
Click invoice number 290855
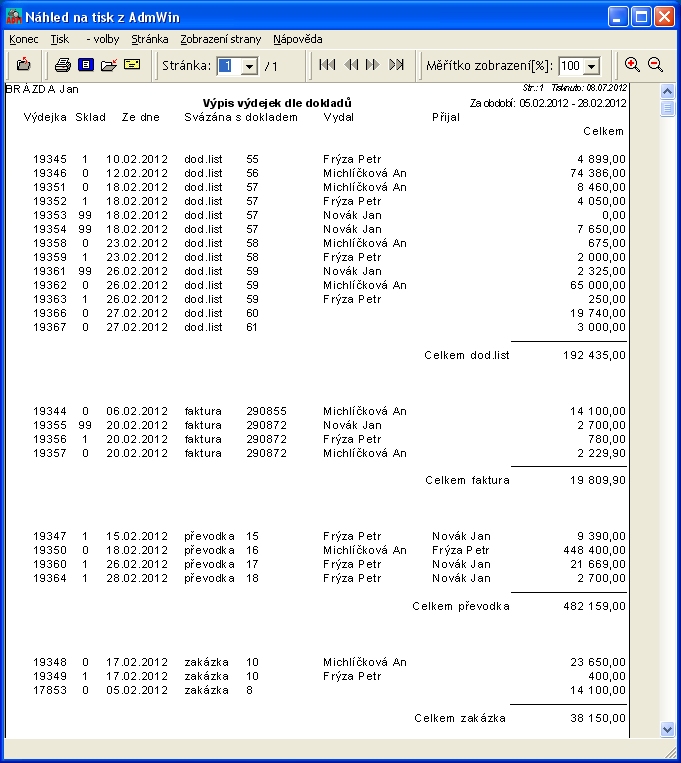pos(266,411)
